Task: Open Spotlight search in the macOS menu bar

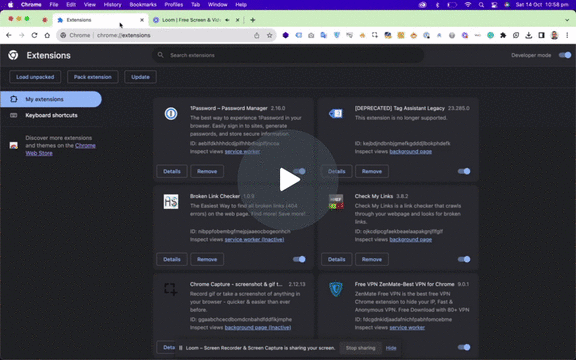Action: (481, 5)
